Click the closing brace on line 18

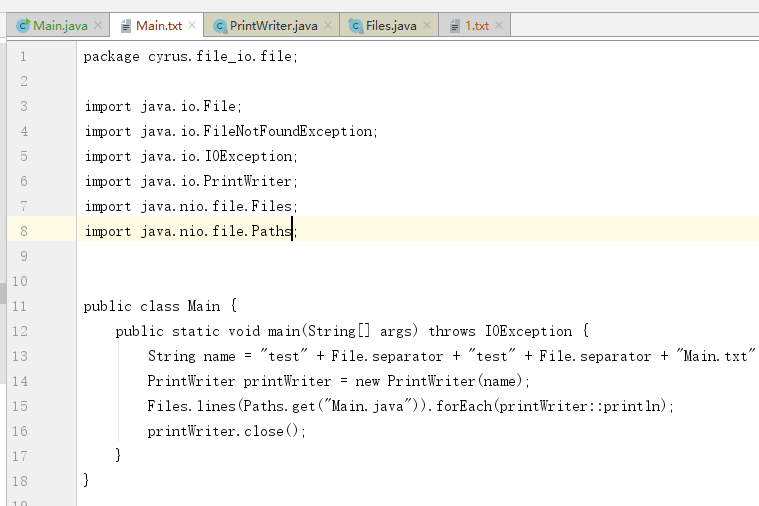[x=86, y=480]
